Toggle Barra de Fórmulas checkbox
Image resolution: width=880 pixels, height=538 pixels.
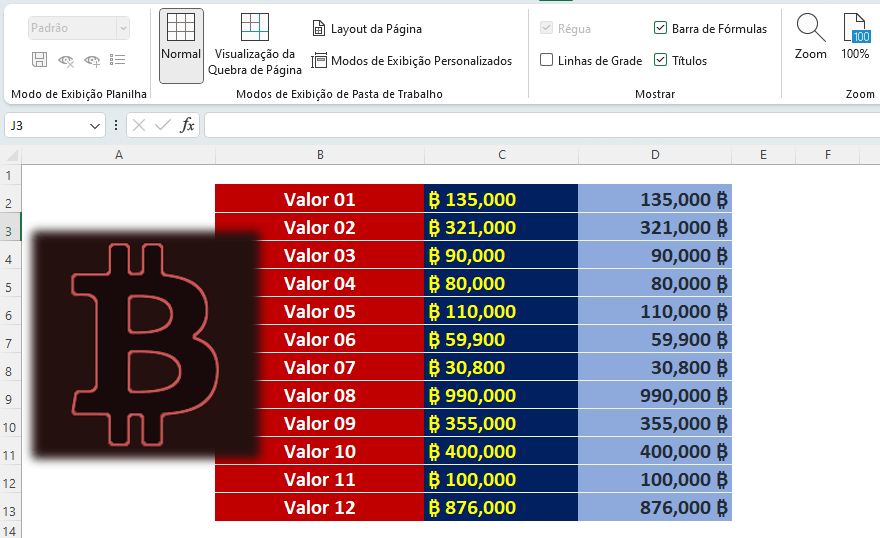pos(661,27)
